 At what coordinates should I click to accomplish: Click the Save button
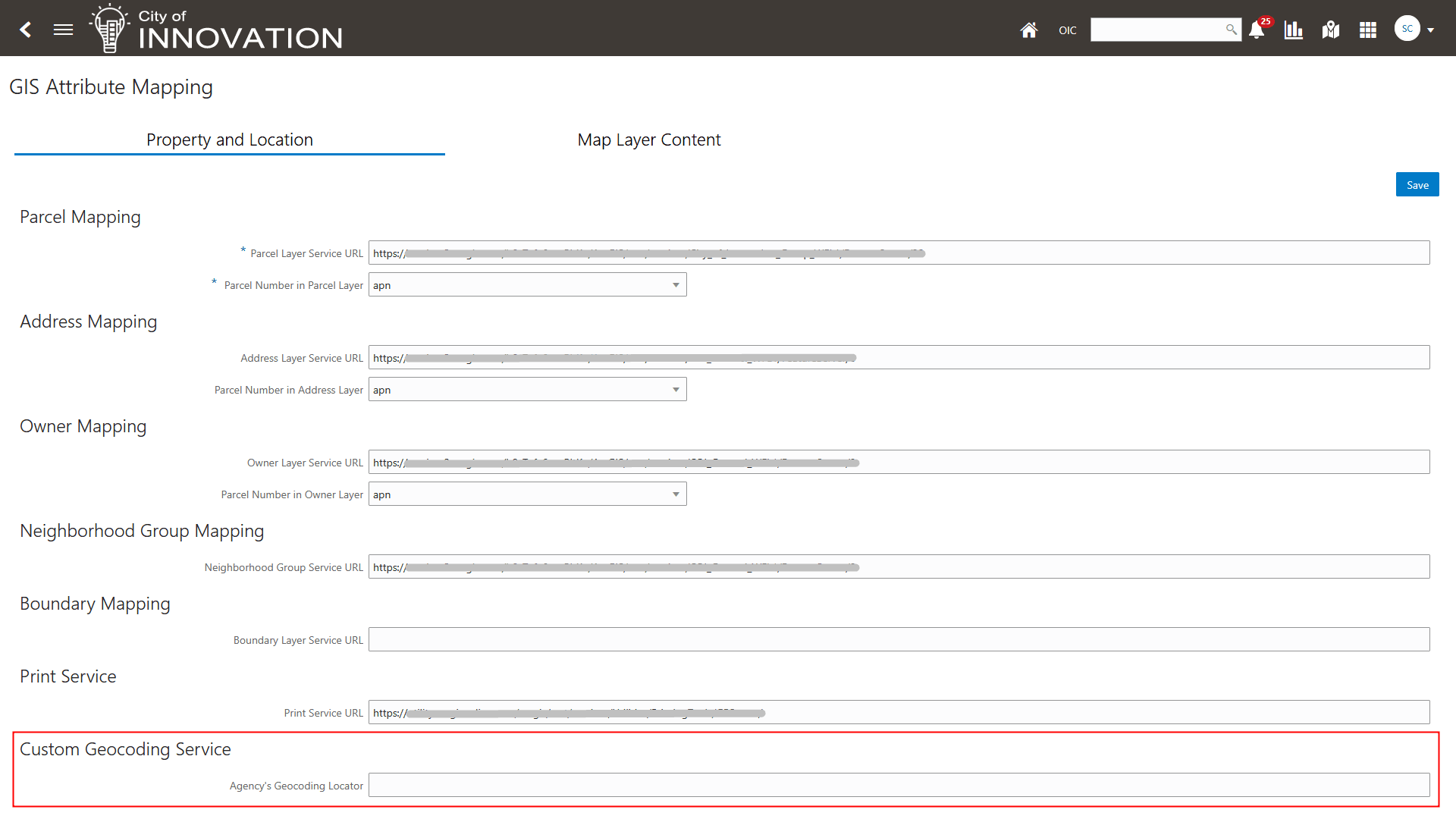click(1417, 184)
